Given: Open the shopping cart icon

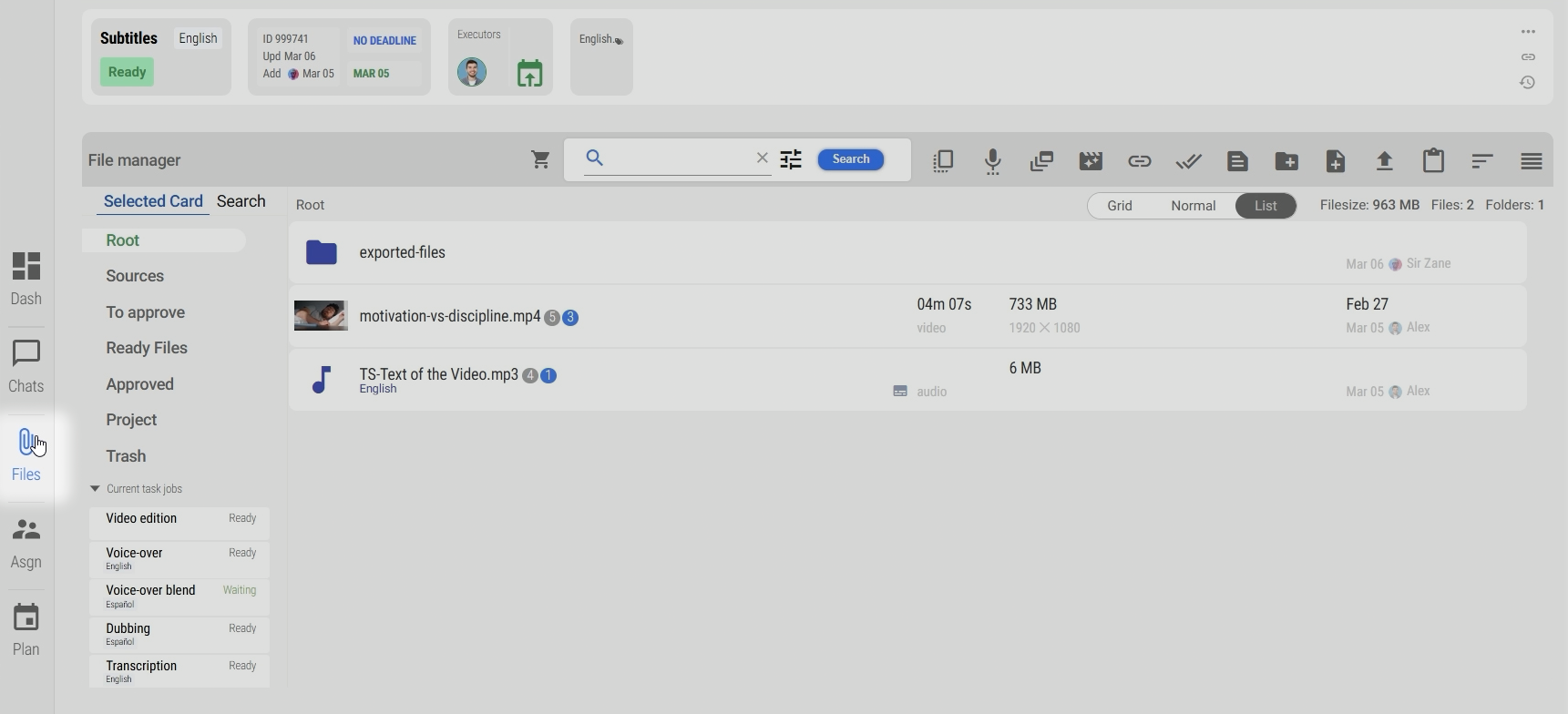Looking at the screenshot, I should (540, 160).
